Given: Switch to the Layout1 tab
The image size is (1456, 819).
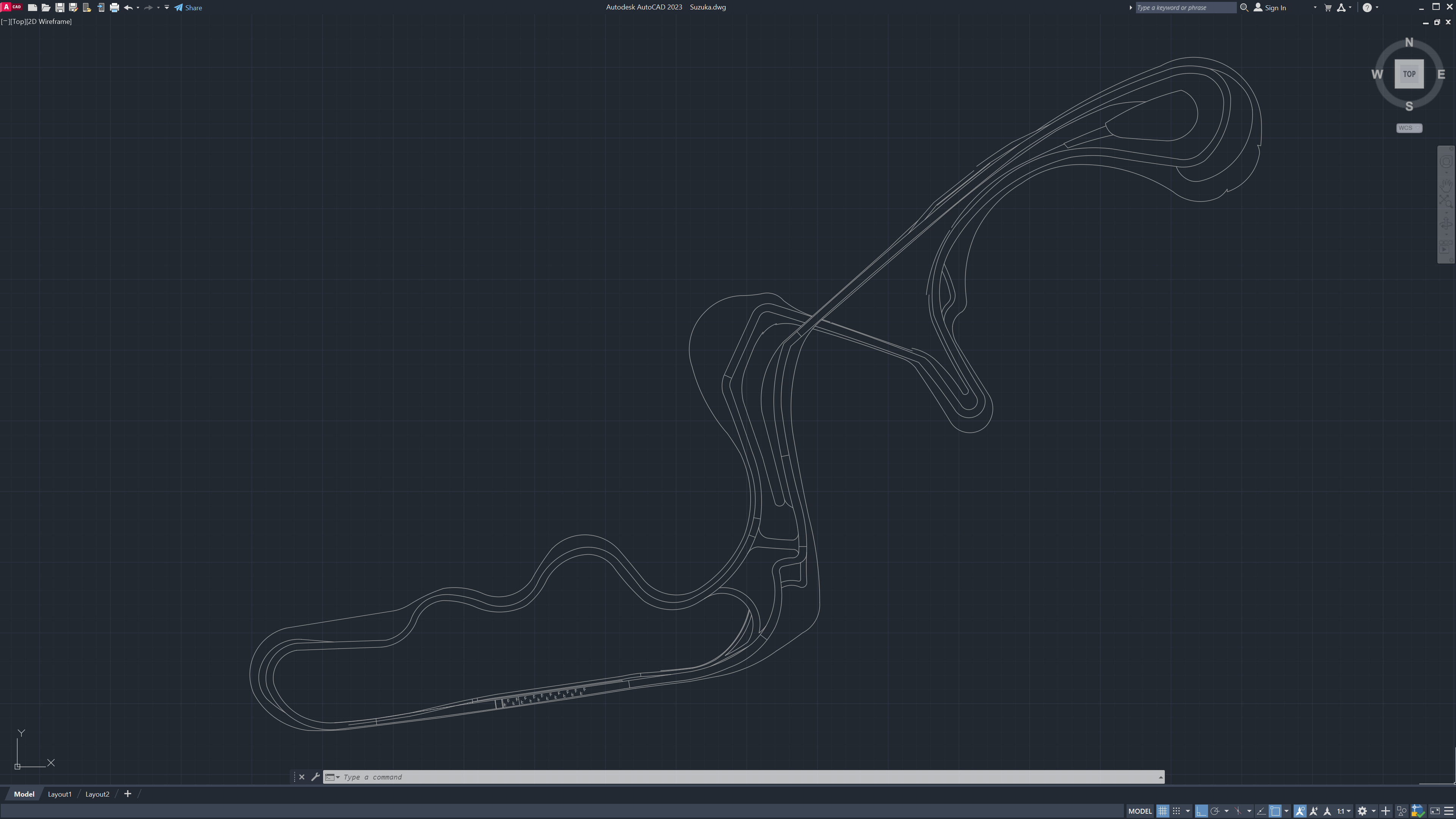Looking at the screenshot, I should [60, 794].
